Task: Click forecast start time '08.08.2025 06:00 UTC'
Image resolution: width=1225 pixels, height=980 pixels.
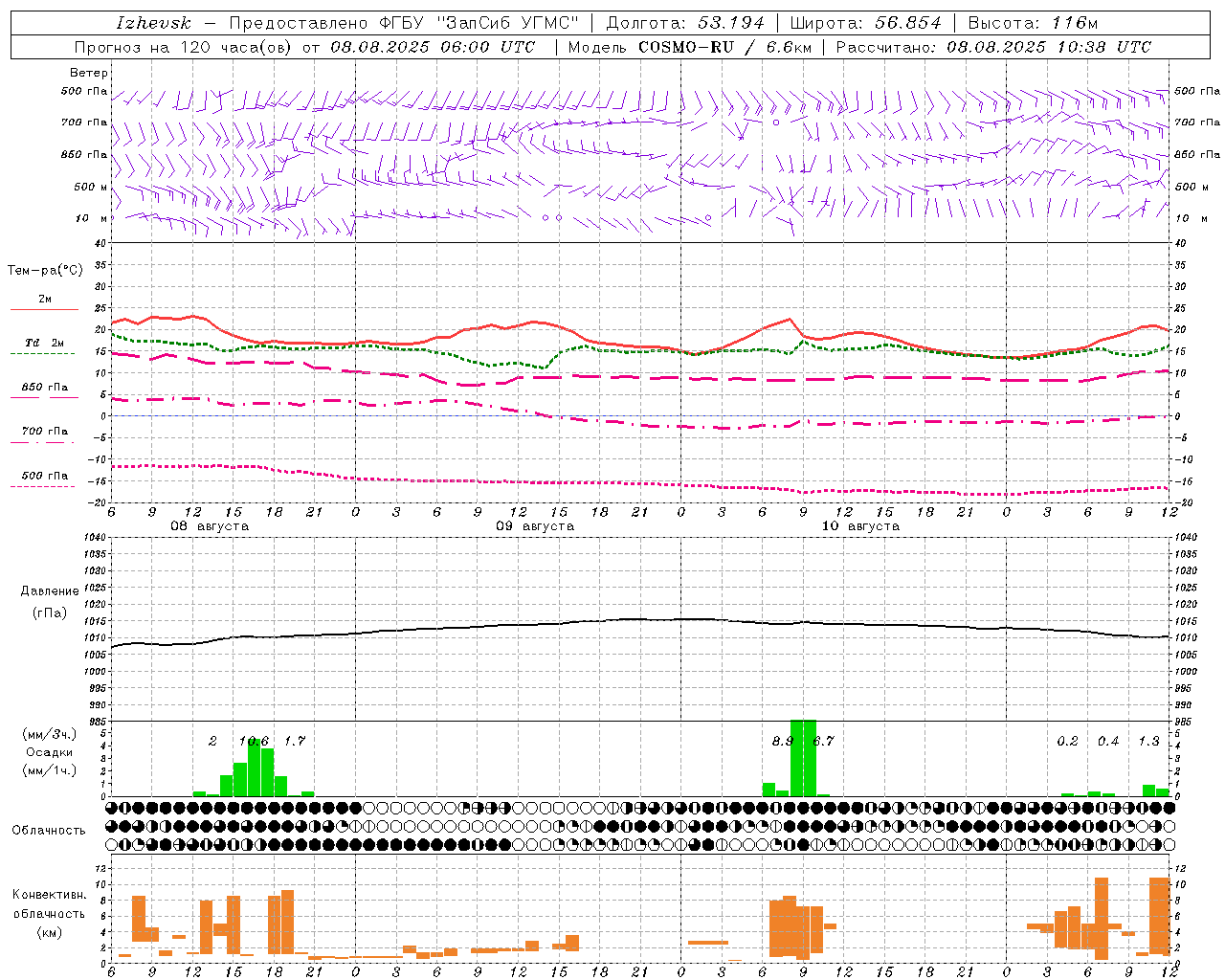Action: pos(433,47)
